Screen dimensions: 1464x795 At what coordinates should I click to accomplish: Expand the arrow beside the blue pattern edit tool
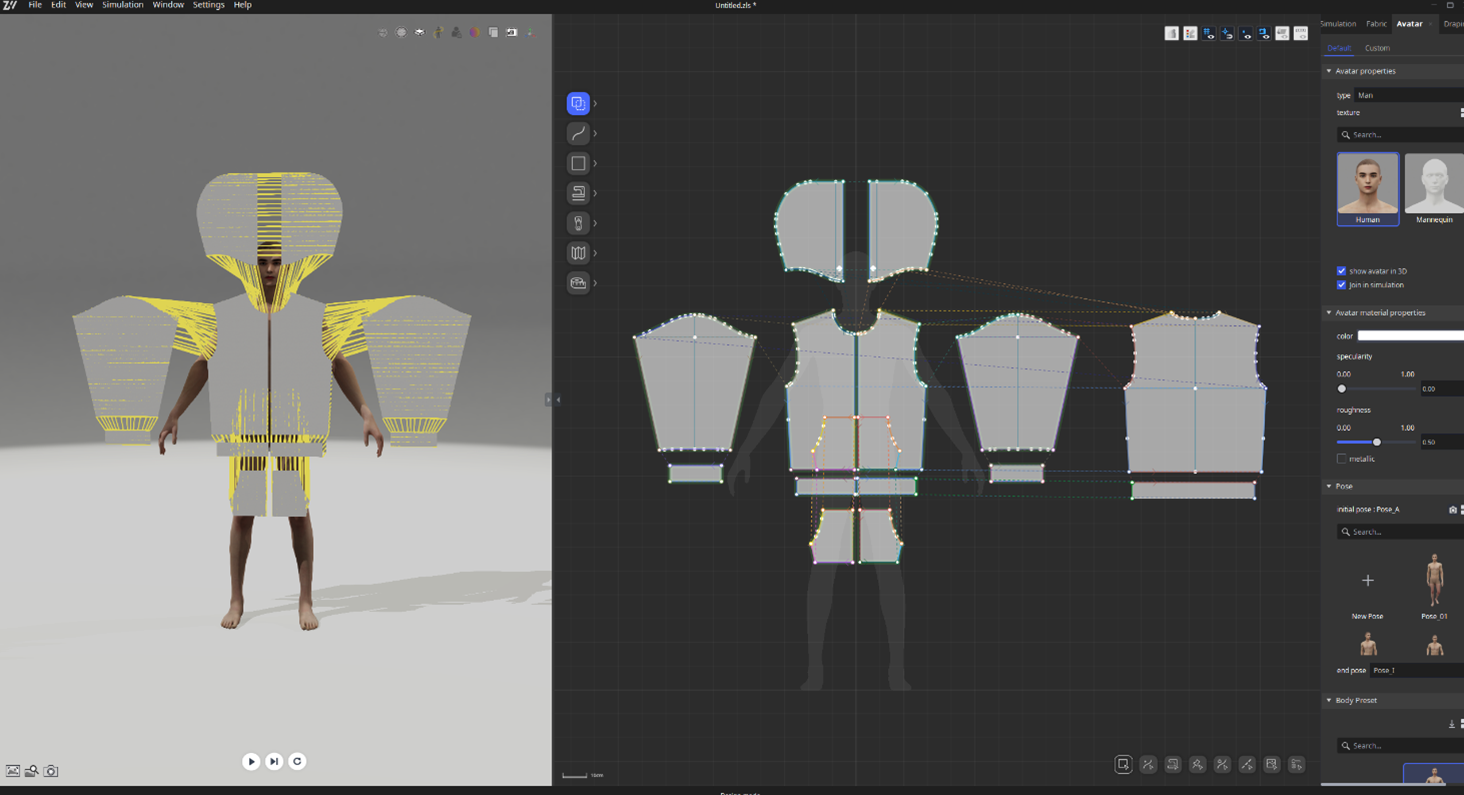coord(595,103)
